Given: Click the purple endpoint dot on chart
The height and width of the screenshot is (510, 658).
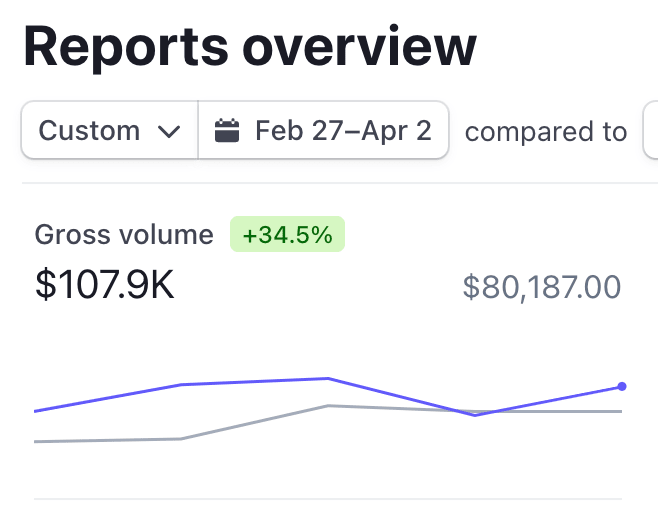Looking at the screenshot, I should tap(622, 386).
